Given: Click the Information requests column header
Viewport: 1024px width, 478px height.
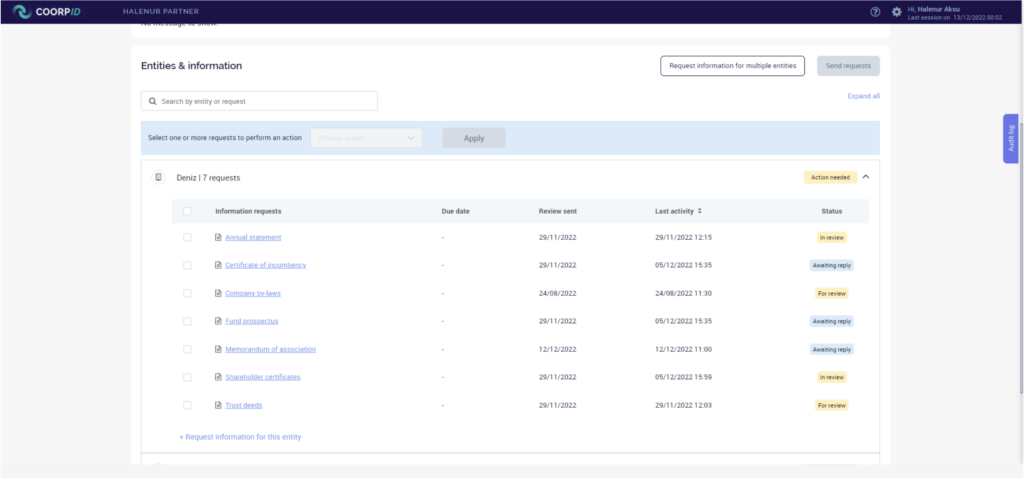Looking at the screenshot, I should 248,212.
